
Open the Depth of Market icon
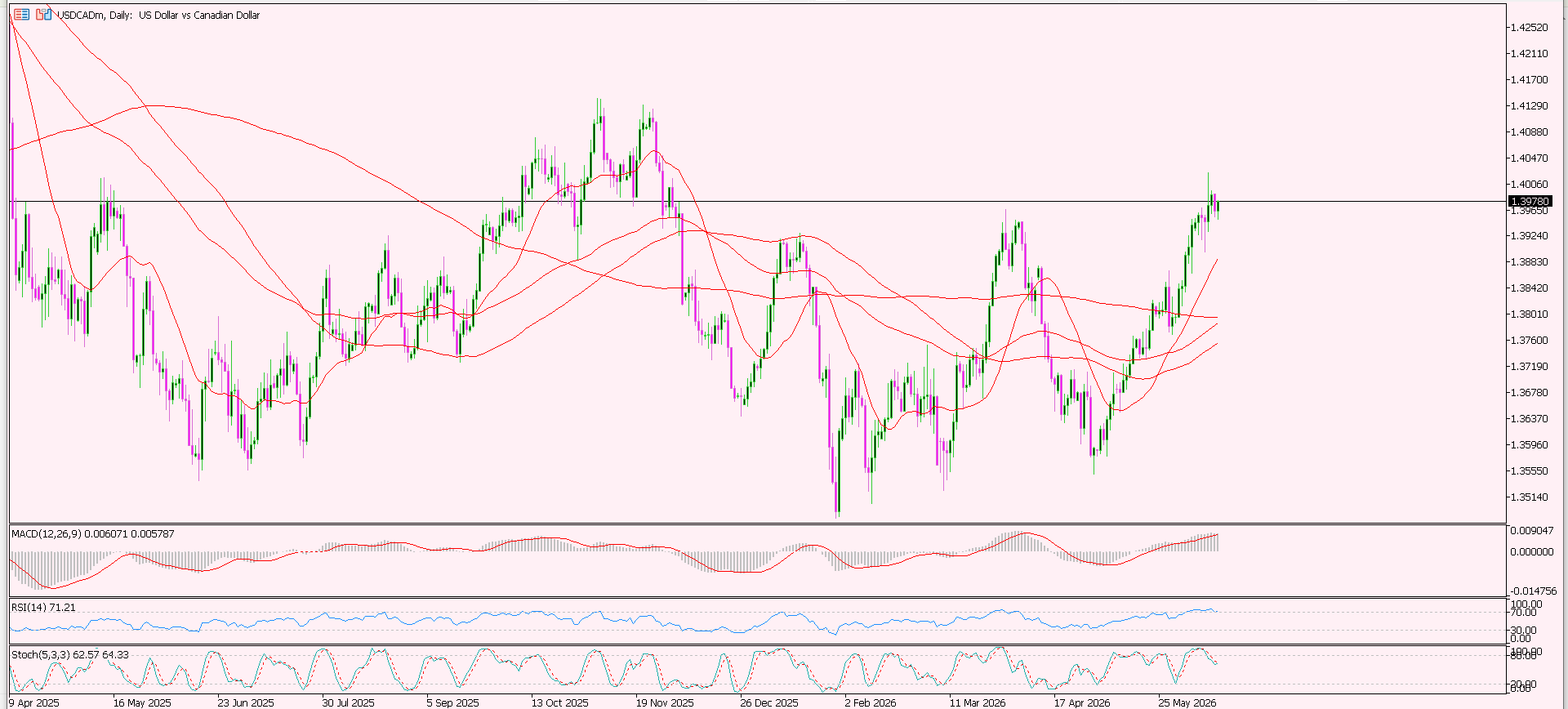point(22,15)
